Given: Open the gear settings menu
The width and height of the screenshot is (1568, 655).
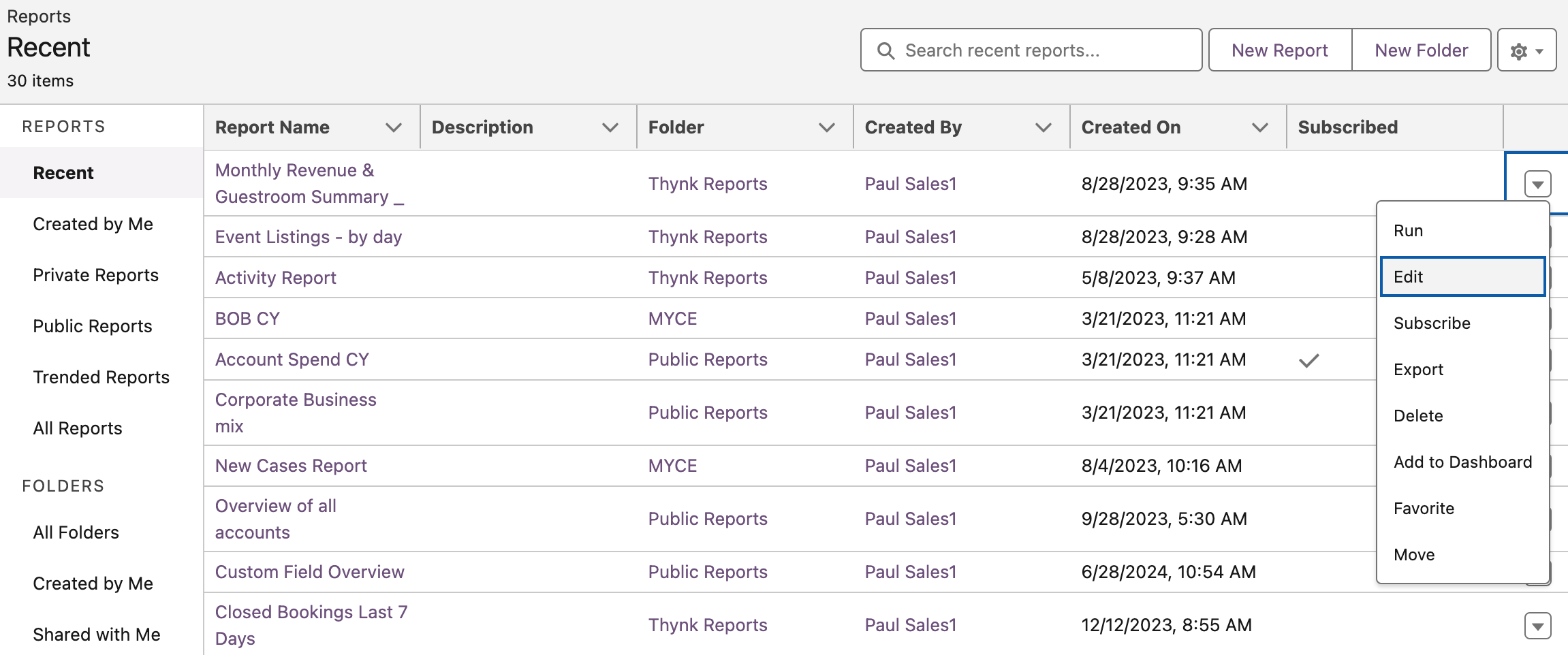Looking at the screenshot, I should (x=1526, y=50).
